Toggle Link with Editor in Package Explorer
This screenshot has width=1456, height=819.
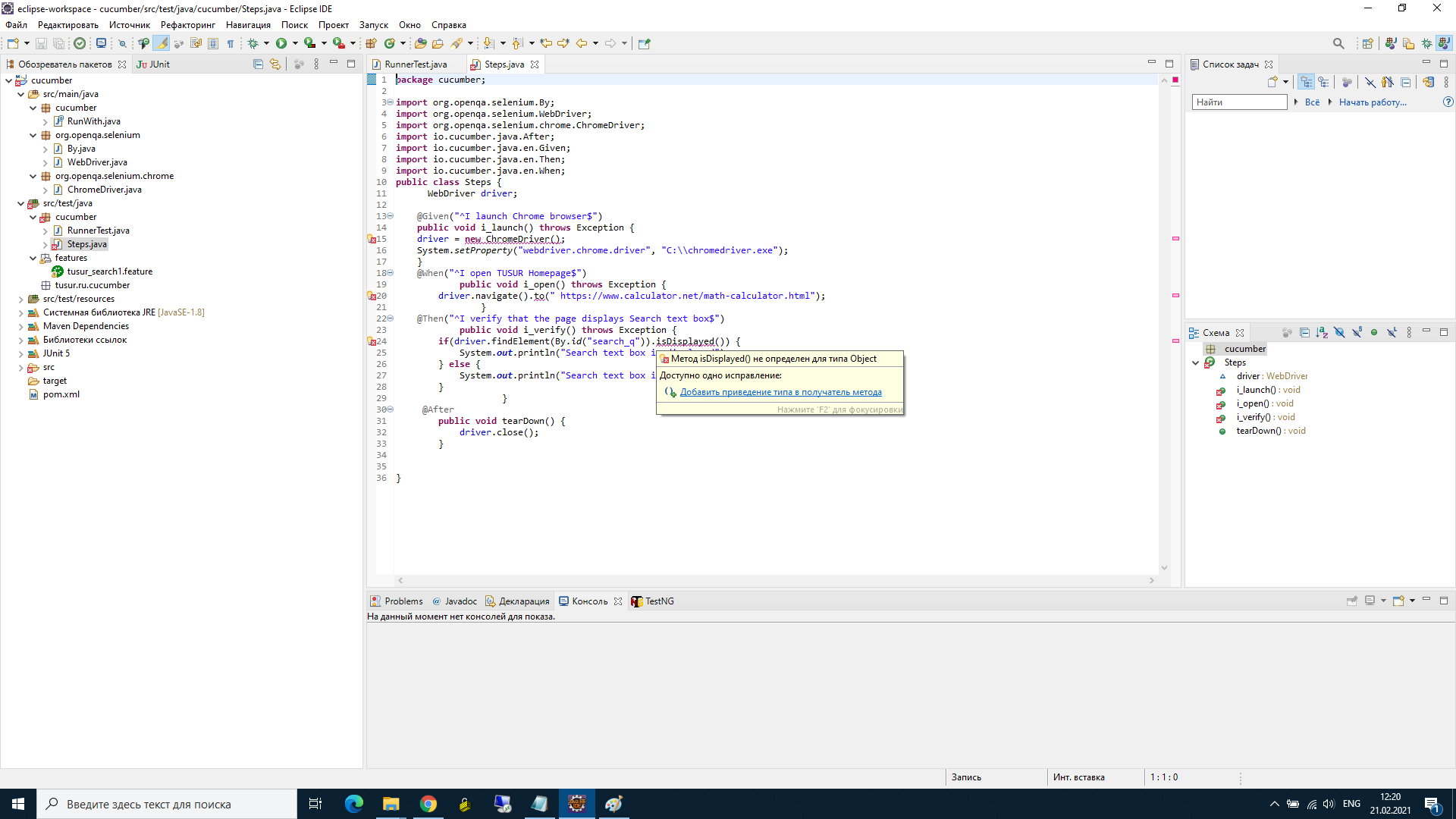point(275,64)
